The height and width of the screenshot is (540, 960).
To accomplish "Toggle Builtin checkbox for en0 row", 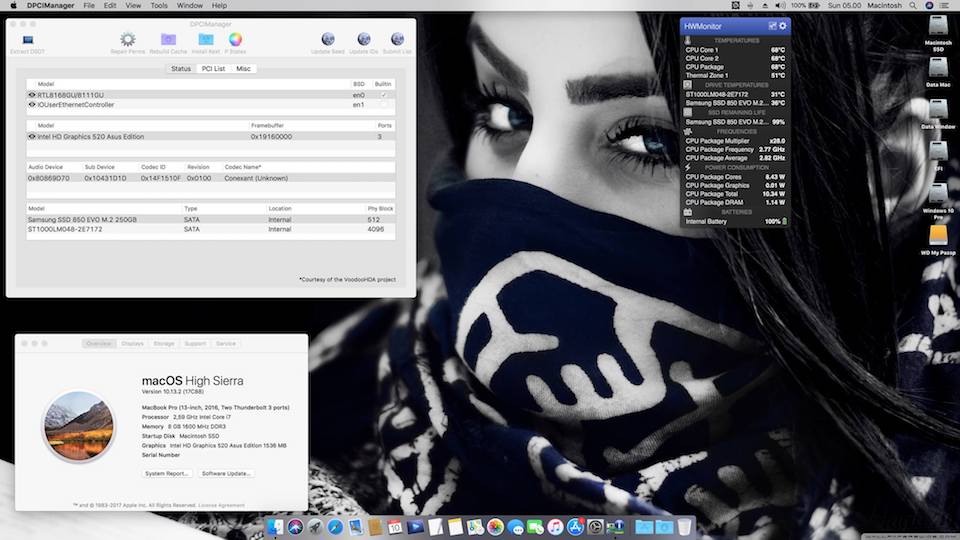I will point(383,95).
